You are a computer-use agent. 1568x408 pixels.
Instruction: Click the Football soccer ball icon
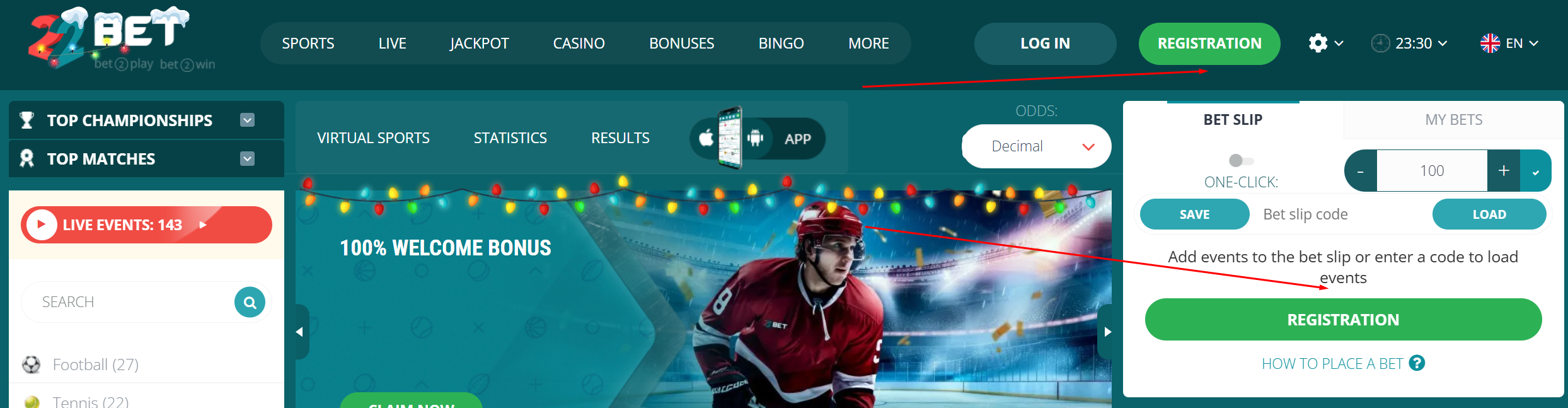click(x=31, y=364)
